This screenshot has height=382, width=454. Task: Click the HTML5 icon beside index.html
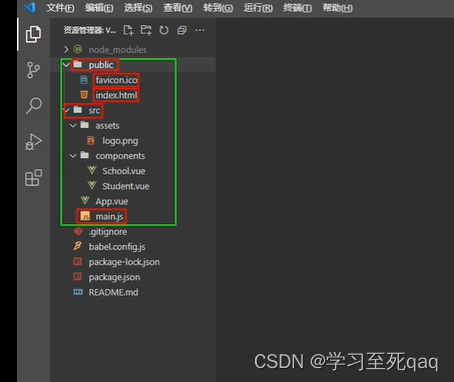pos(84,95)
